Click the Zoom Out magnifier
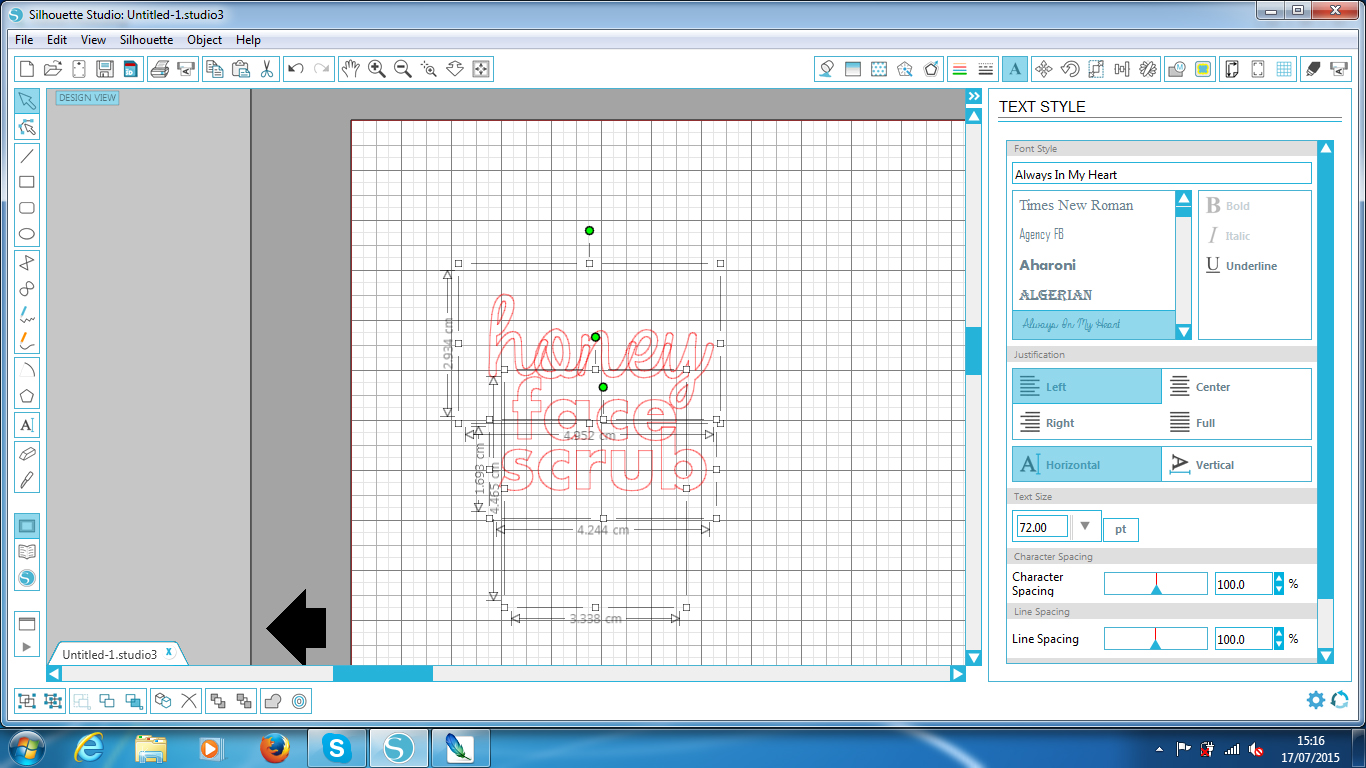1366x768 pixels. 402,69
